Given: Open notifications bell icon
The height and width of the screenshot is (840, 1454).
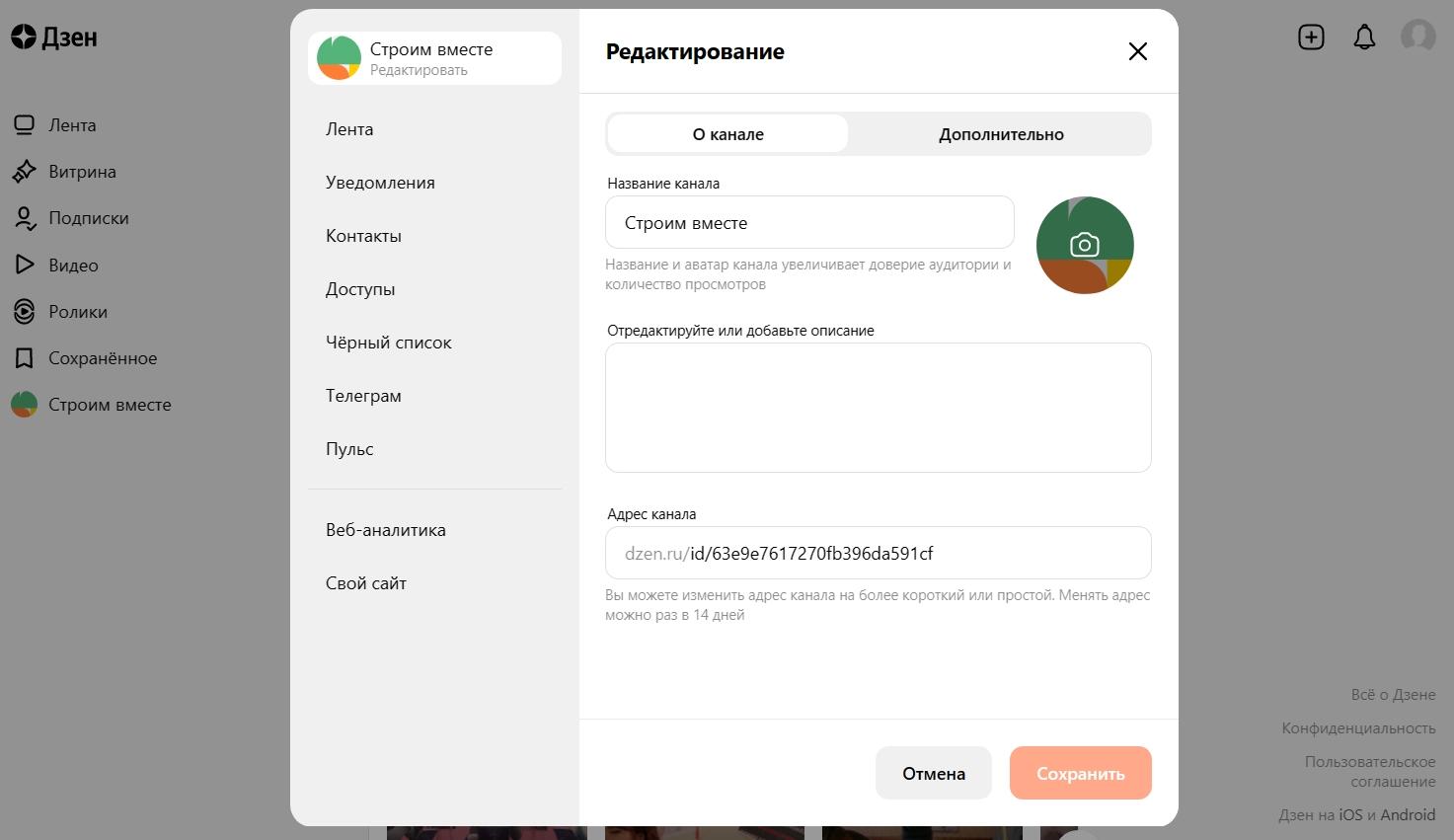Looking at the screenshot, I should click(1364, 38).
